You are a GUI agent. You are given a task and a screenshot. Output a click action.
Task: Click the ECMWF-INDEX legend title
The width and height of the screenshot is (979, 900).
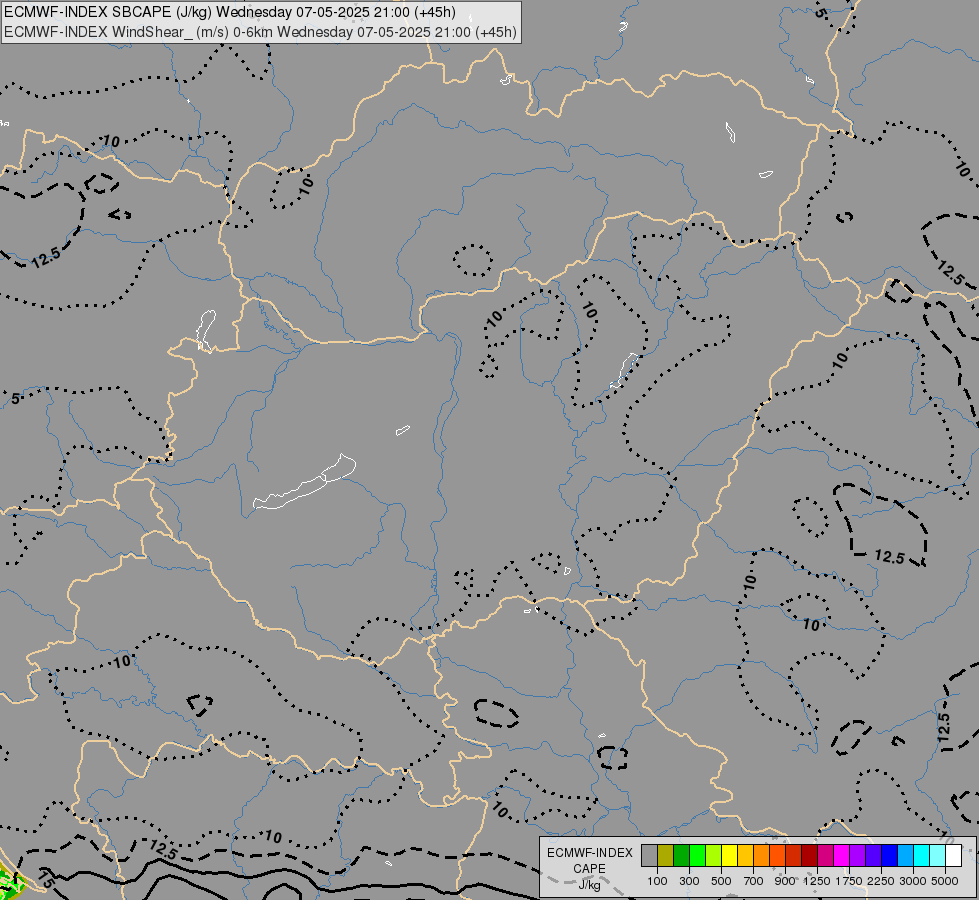(x=589, y=853)
